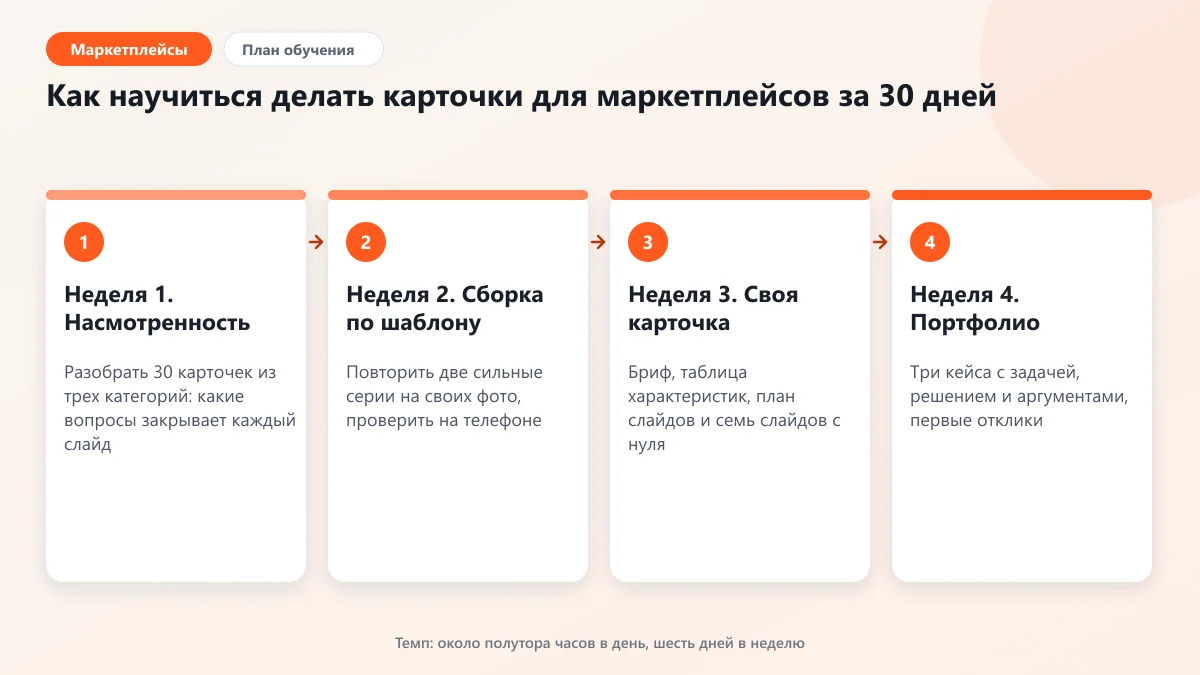The height and width of the screenshot is (675, 1200).
Task: Select heading "Неделя 2. Сборка по шаблону"
Action: [445, 309]
